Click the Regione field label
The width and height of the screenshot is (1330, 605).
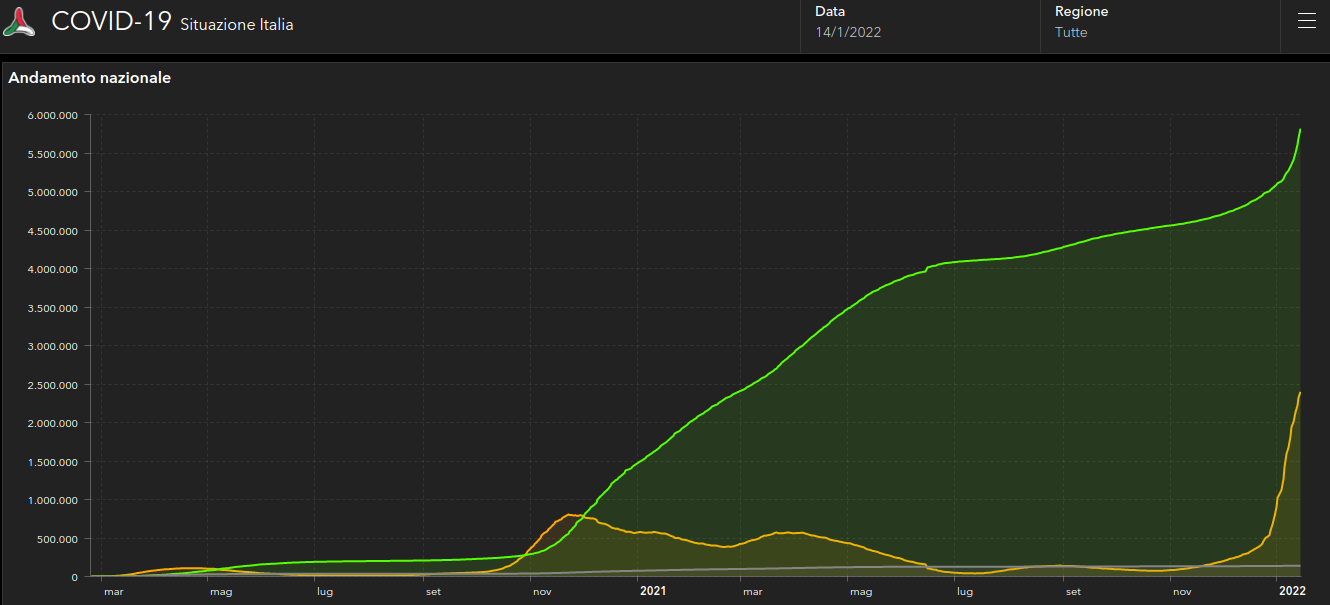coord(1082,12)
